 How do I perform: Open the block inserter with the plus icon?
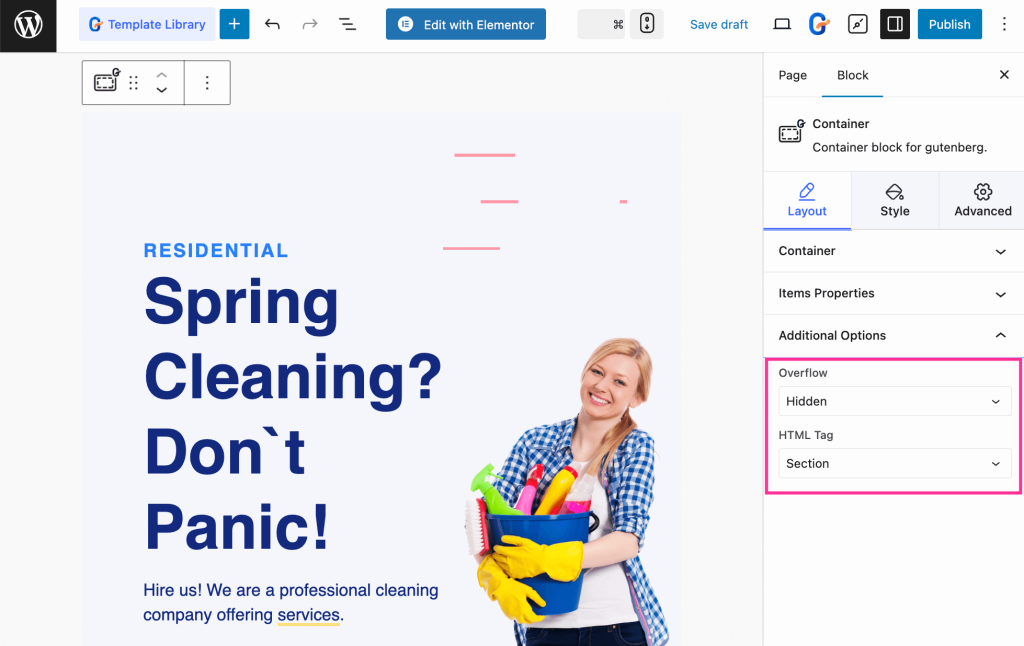click(x=234, y=22)
